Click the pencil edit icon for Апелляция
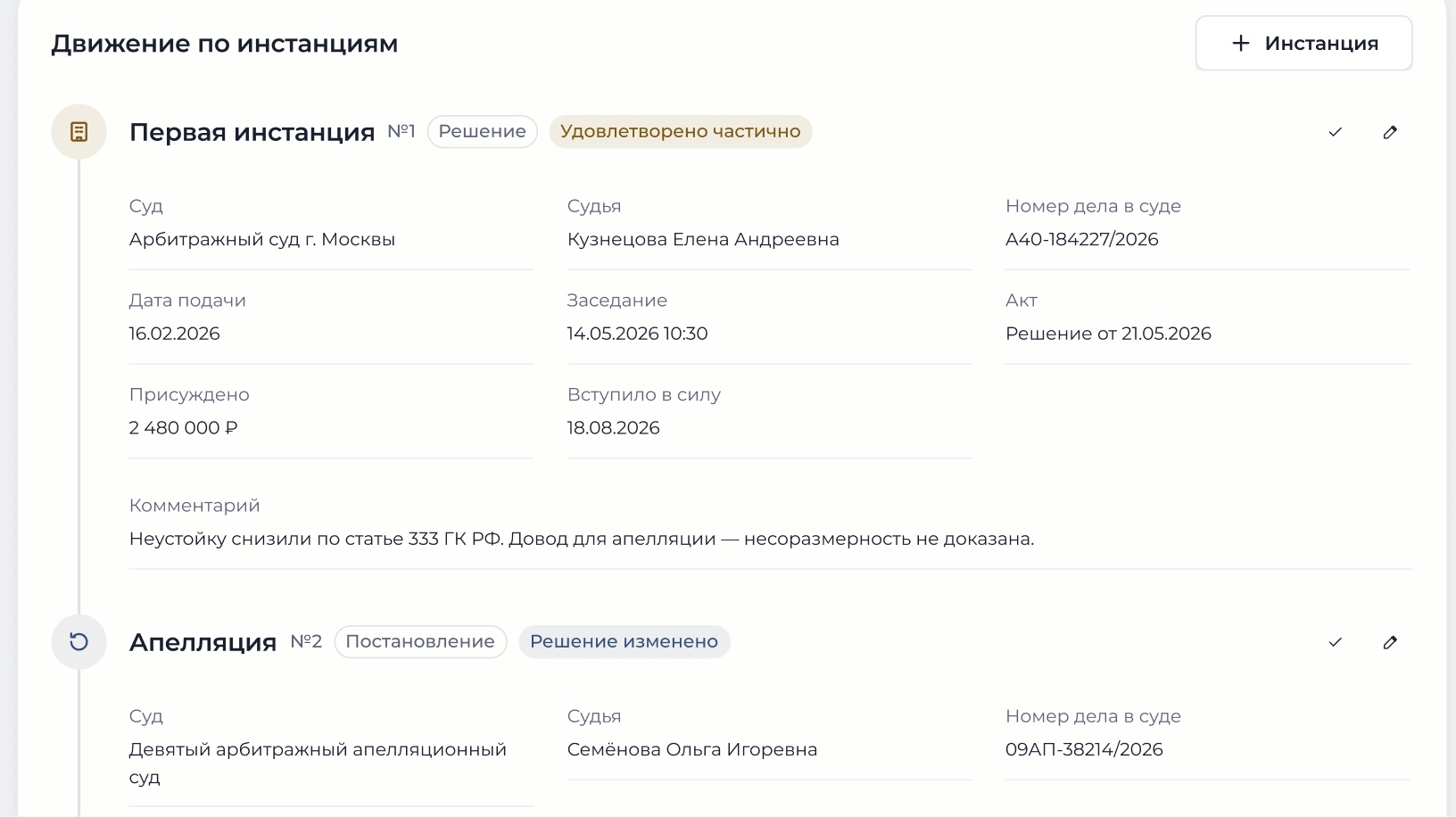The width and height of the screenshot is (1456, 817). coord(1390,642)
